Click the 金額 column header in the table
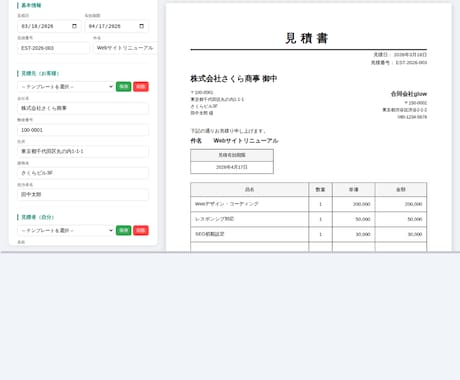The height and width of the screenshot is (380, 460). (401, 190)
